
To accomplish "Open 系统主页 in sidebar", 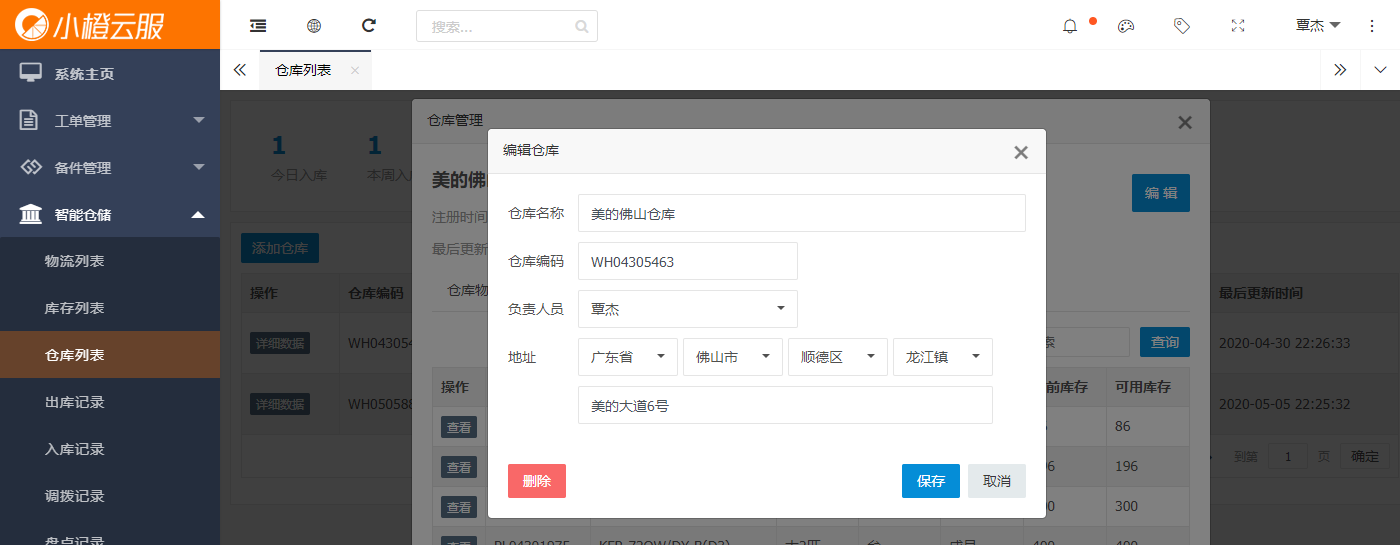I will [110, 73].
